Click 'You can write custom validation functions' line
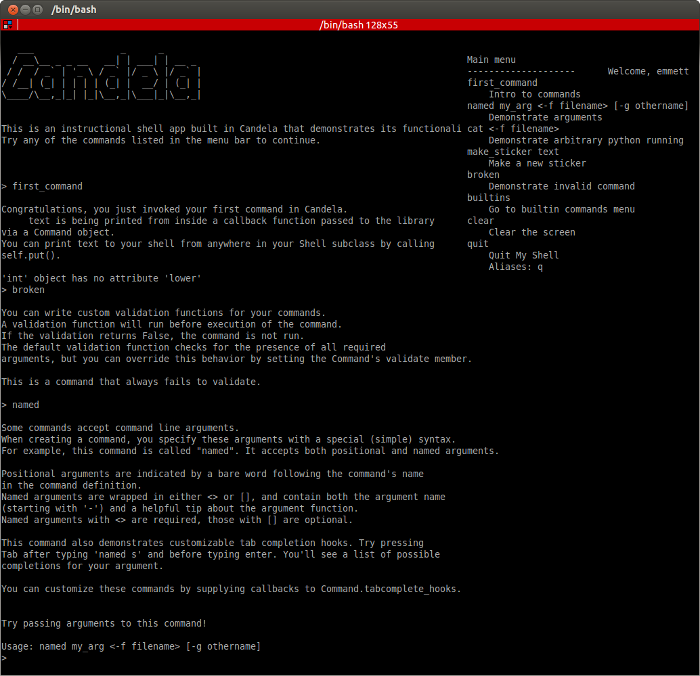Image resolution: width=700 pixels, height=676 pixels. (163, 313)
